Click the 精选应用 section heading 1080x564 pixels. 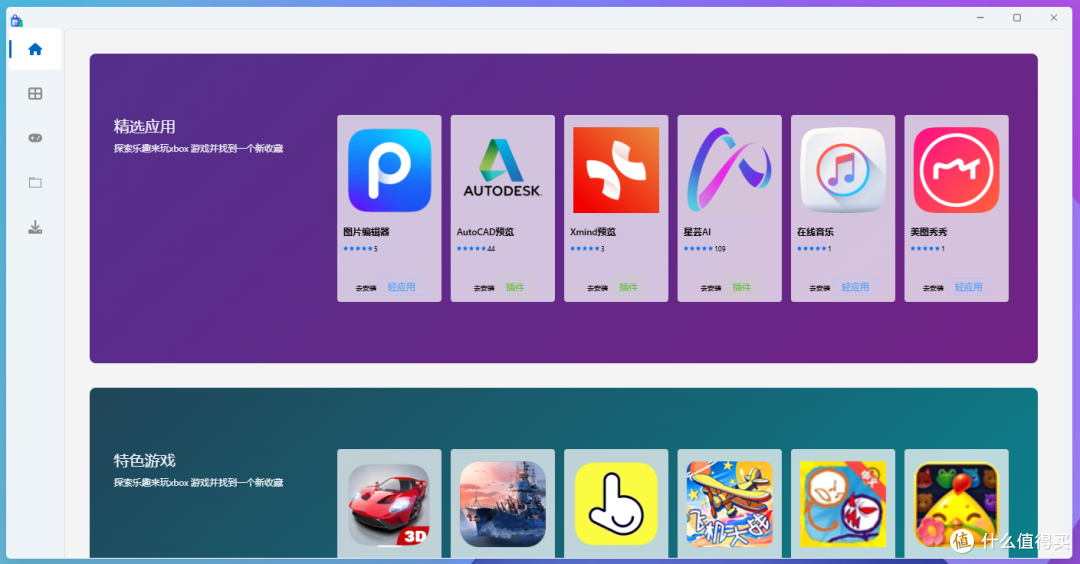[x=145, y=126]
